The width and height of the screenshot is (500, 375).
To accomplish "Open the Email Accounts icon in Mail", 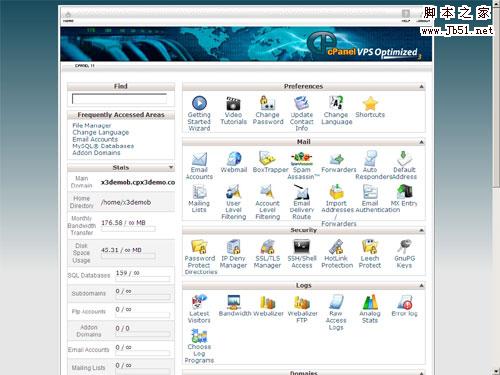I will coord(199,159).
